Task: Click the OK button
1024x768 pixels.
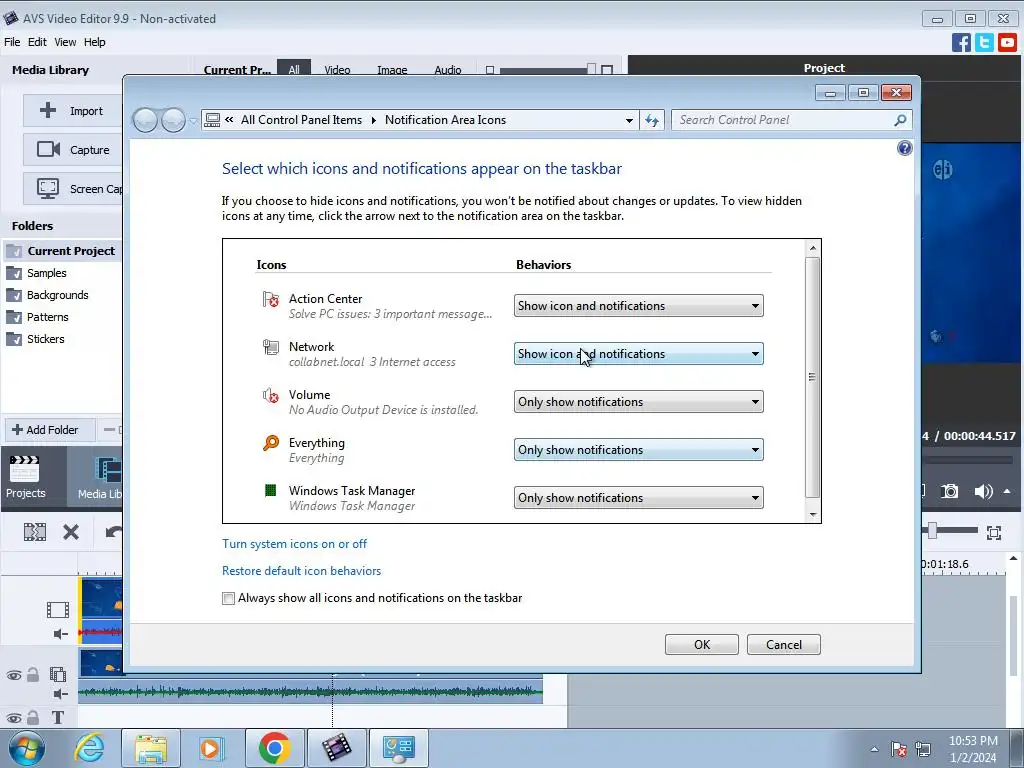Action: tap(701, 645)
